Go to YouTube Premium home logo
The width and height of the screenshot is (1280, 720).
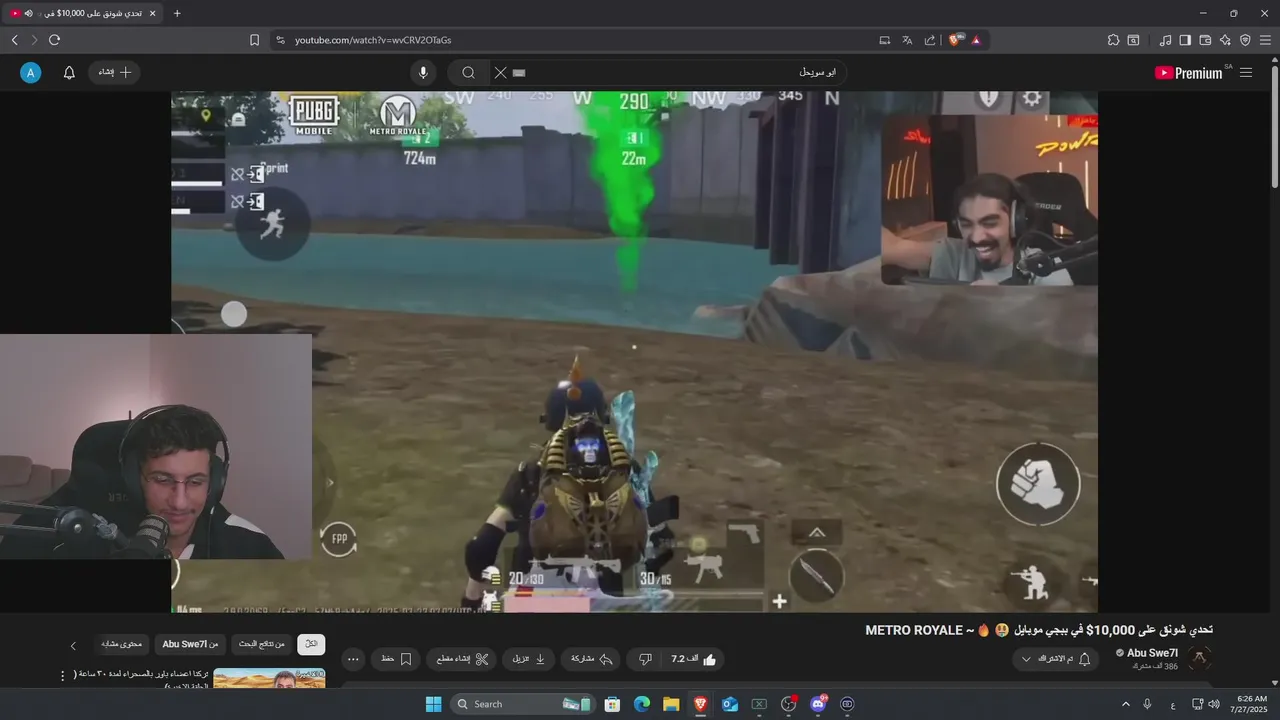point(1190,72)
